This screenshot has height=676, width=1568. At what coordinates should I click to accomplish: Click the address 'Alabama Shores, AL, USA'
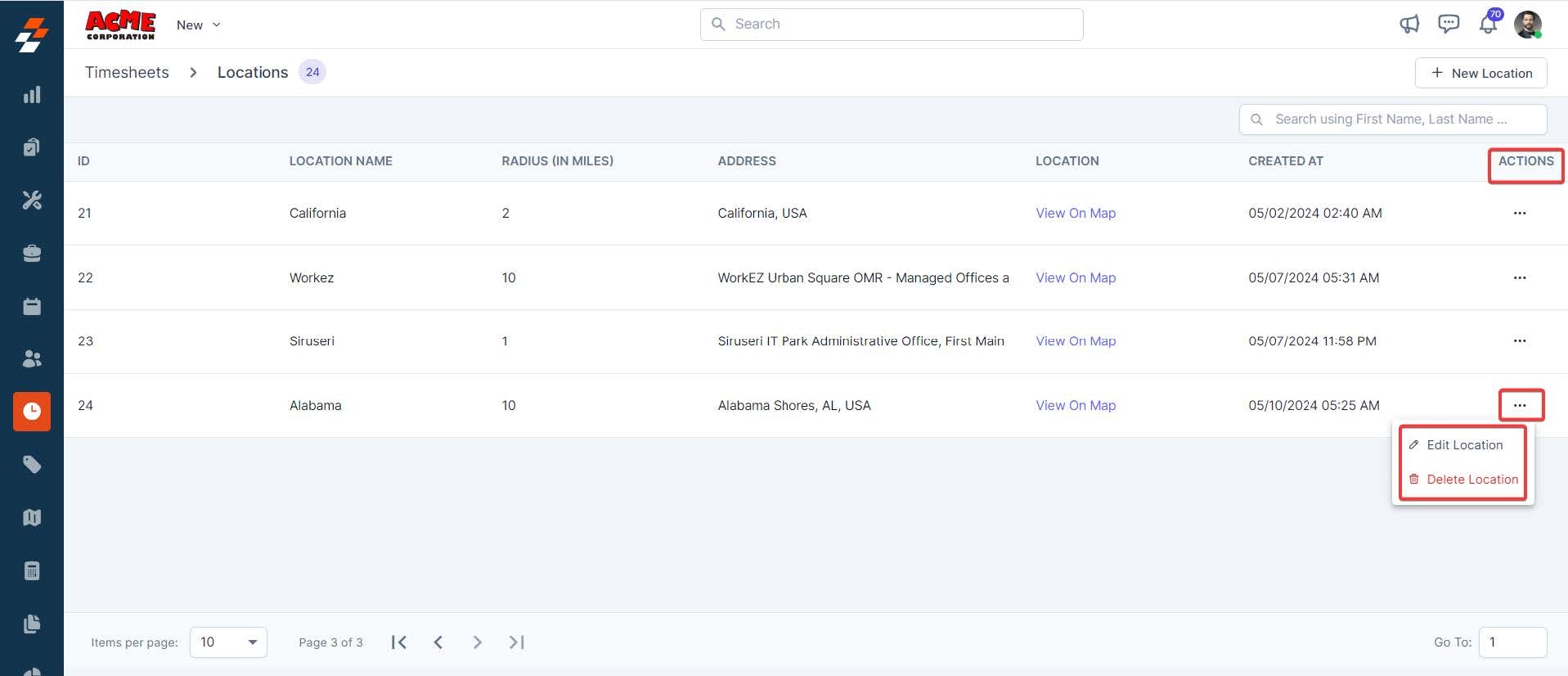tap(794, 405)
